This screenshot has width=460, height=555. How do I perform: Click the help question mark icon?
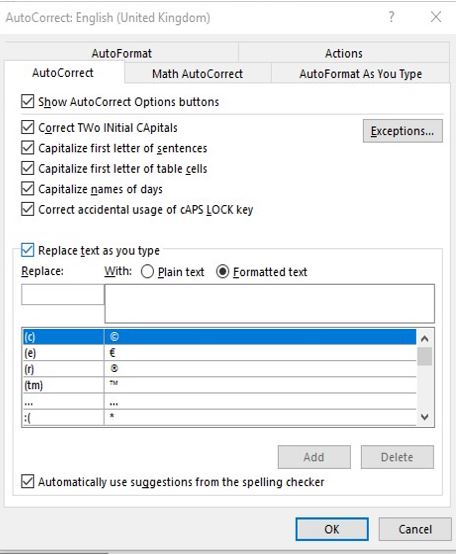[x=391, y=17]
